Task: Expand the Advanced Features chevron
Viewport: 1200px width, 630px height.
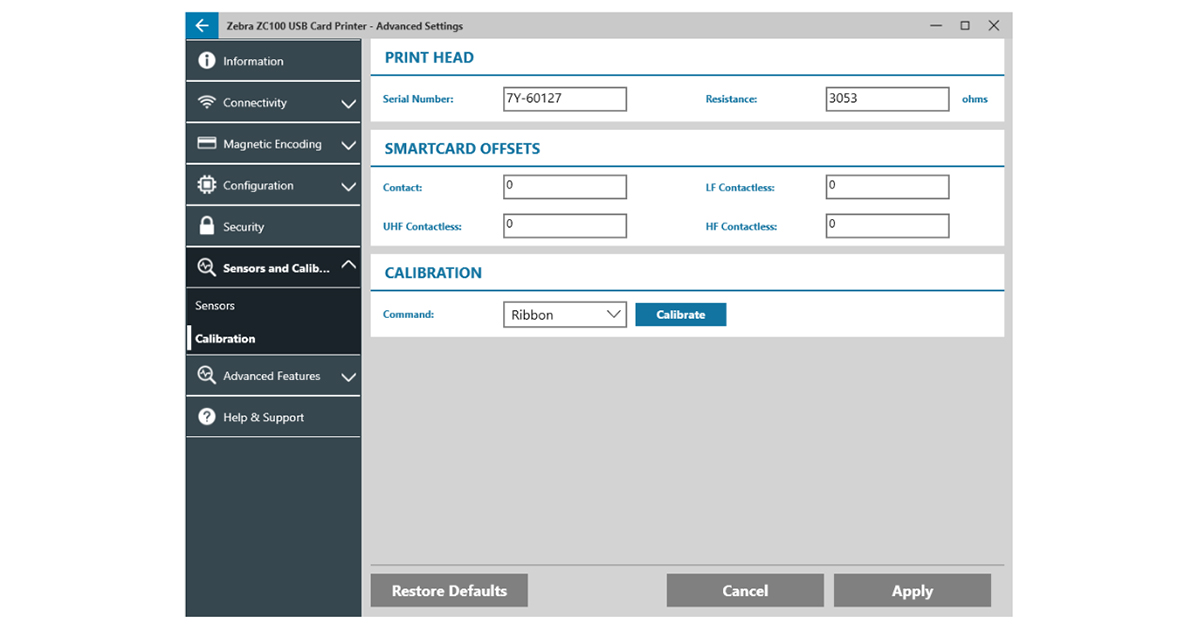Action: tap(348, 377)
